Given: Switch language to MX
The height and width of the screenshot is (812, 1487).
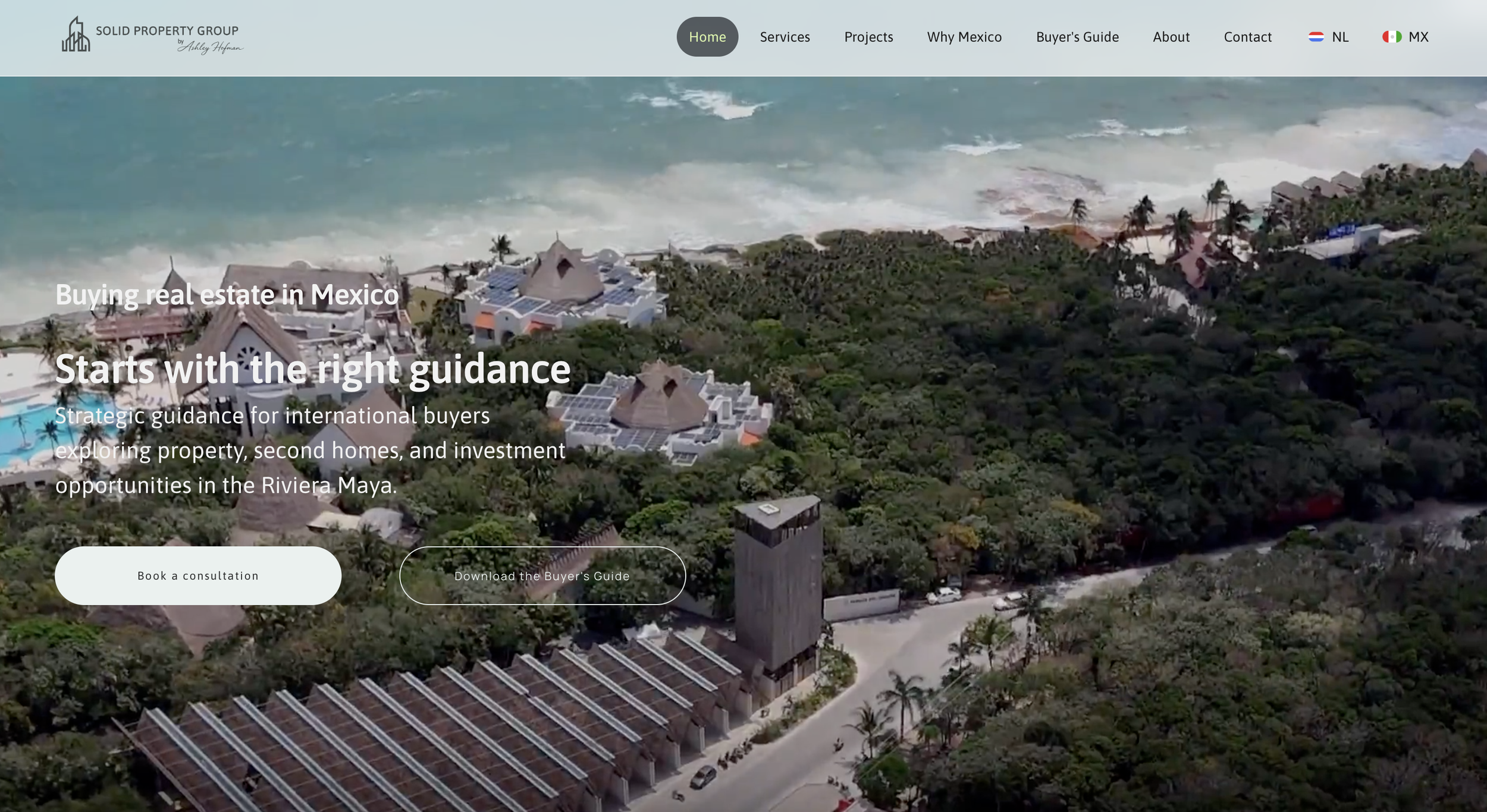Looking at the screenshot, I should pyautogui.click(x=1405, y=37).
